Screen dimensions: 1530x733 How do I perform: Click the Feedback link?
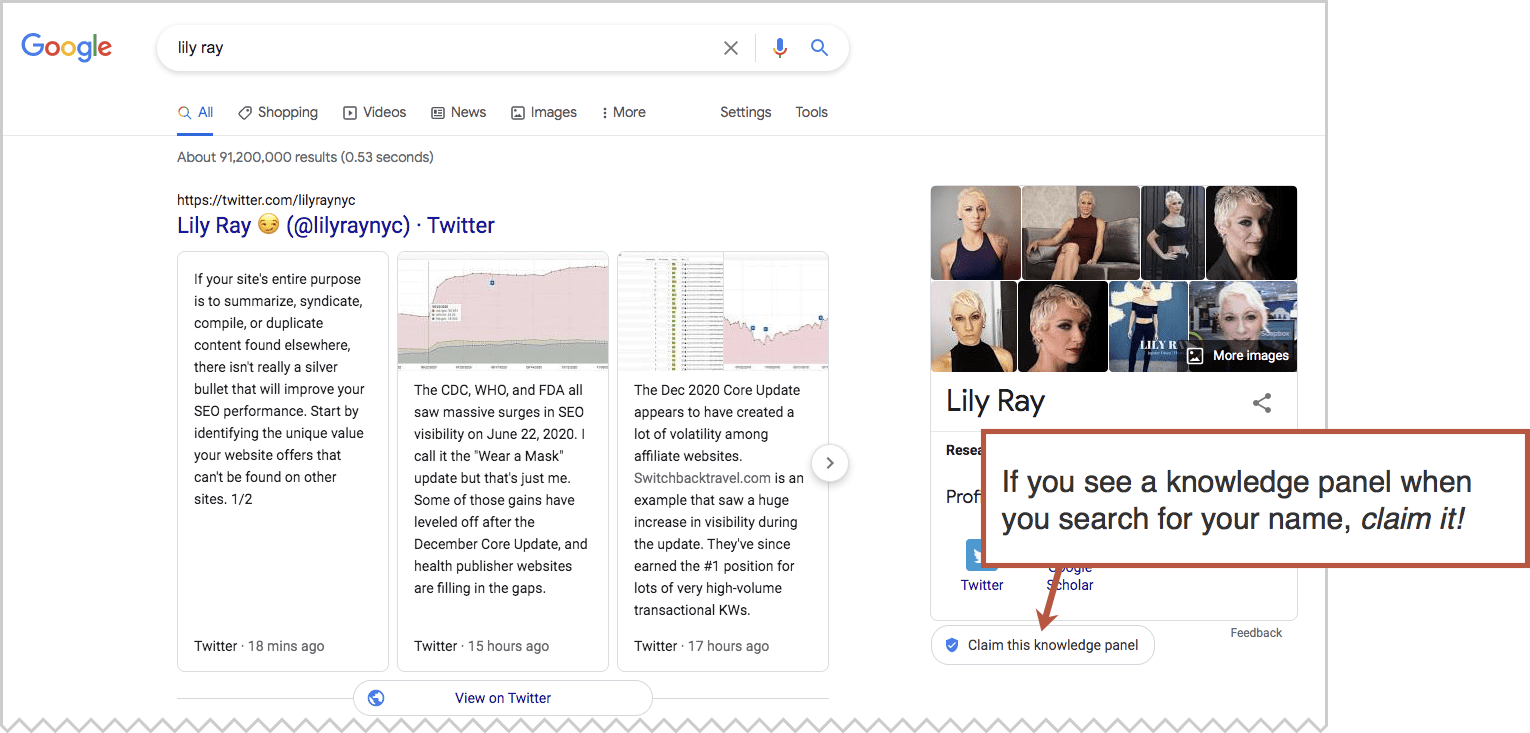click(1256, 633)
